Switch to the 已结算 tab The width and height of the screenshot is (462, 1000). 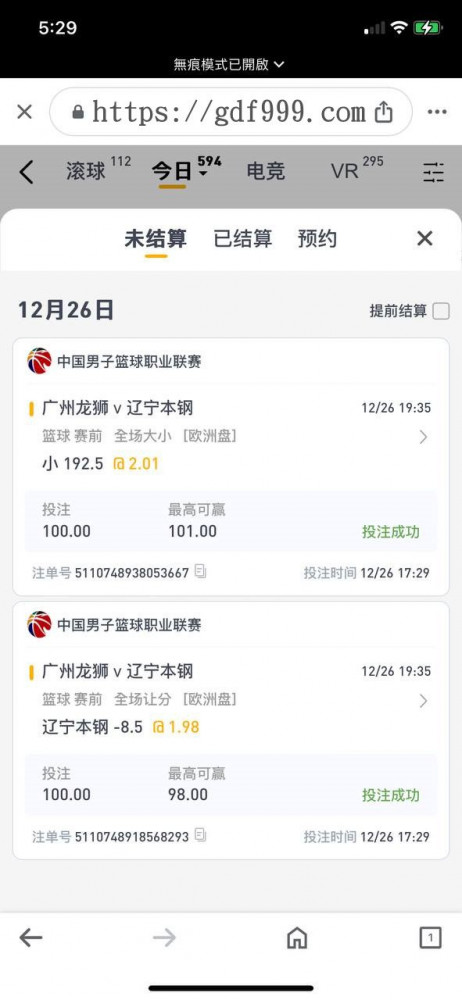click(242, 239)
